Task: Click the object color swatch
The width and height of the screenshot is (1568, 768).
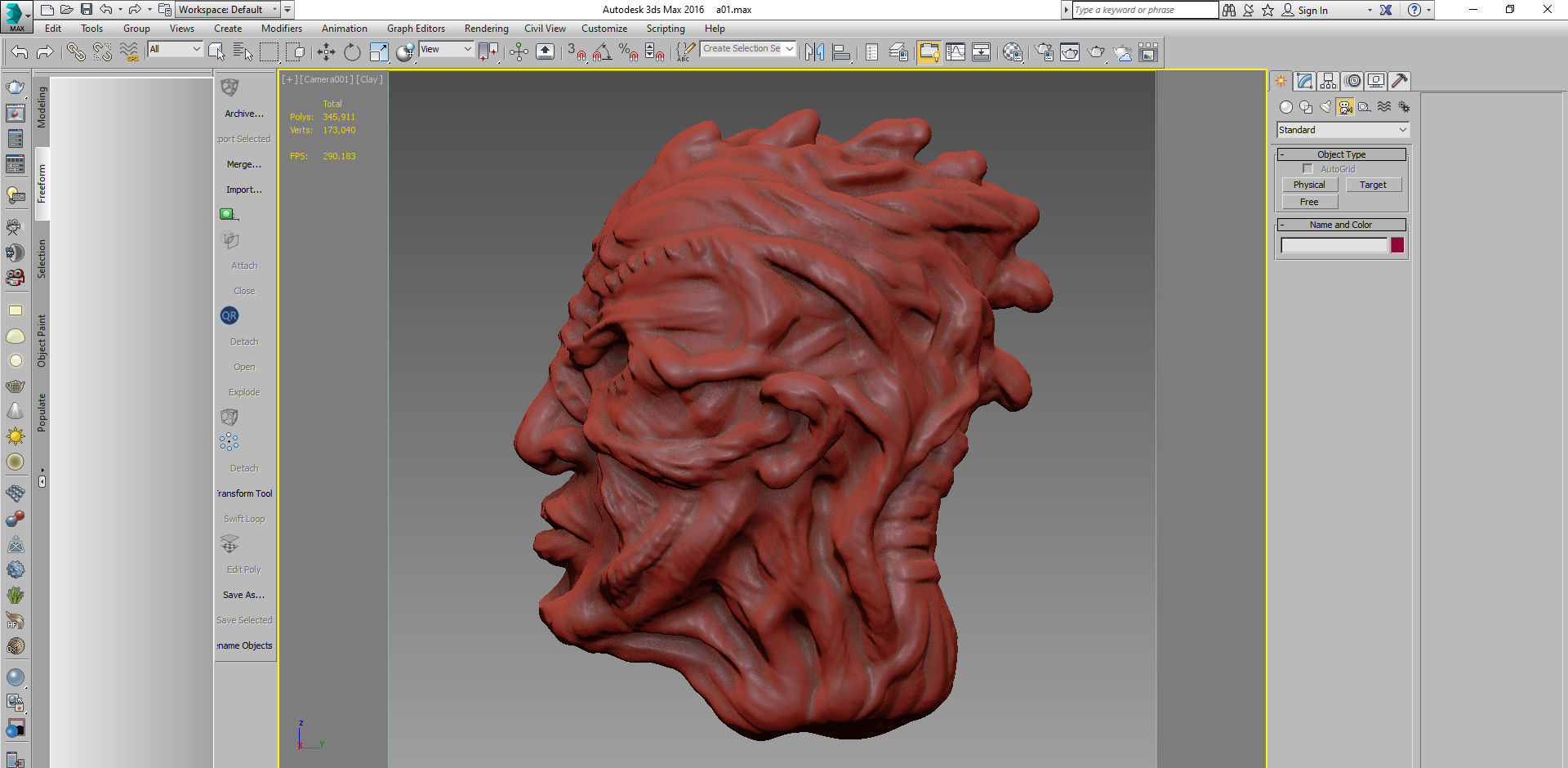Action: point(1397,245)
